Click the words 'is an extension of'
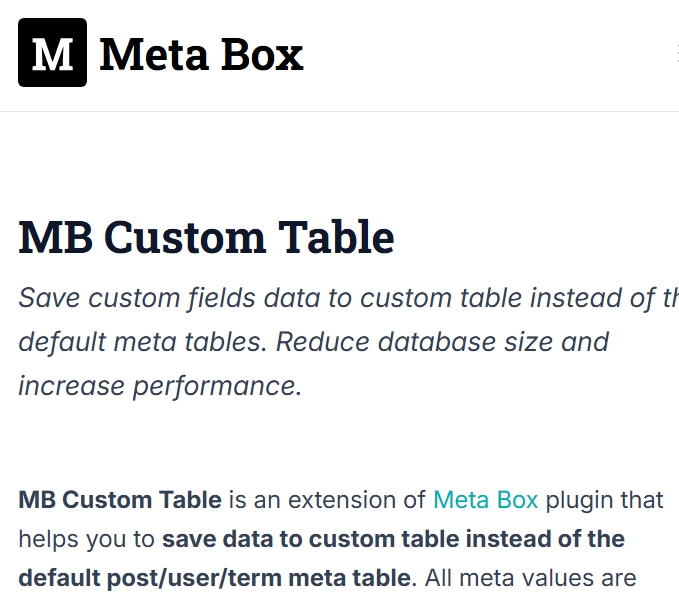 [x=327, y=500]
